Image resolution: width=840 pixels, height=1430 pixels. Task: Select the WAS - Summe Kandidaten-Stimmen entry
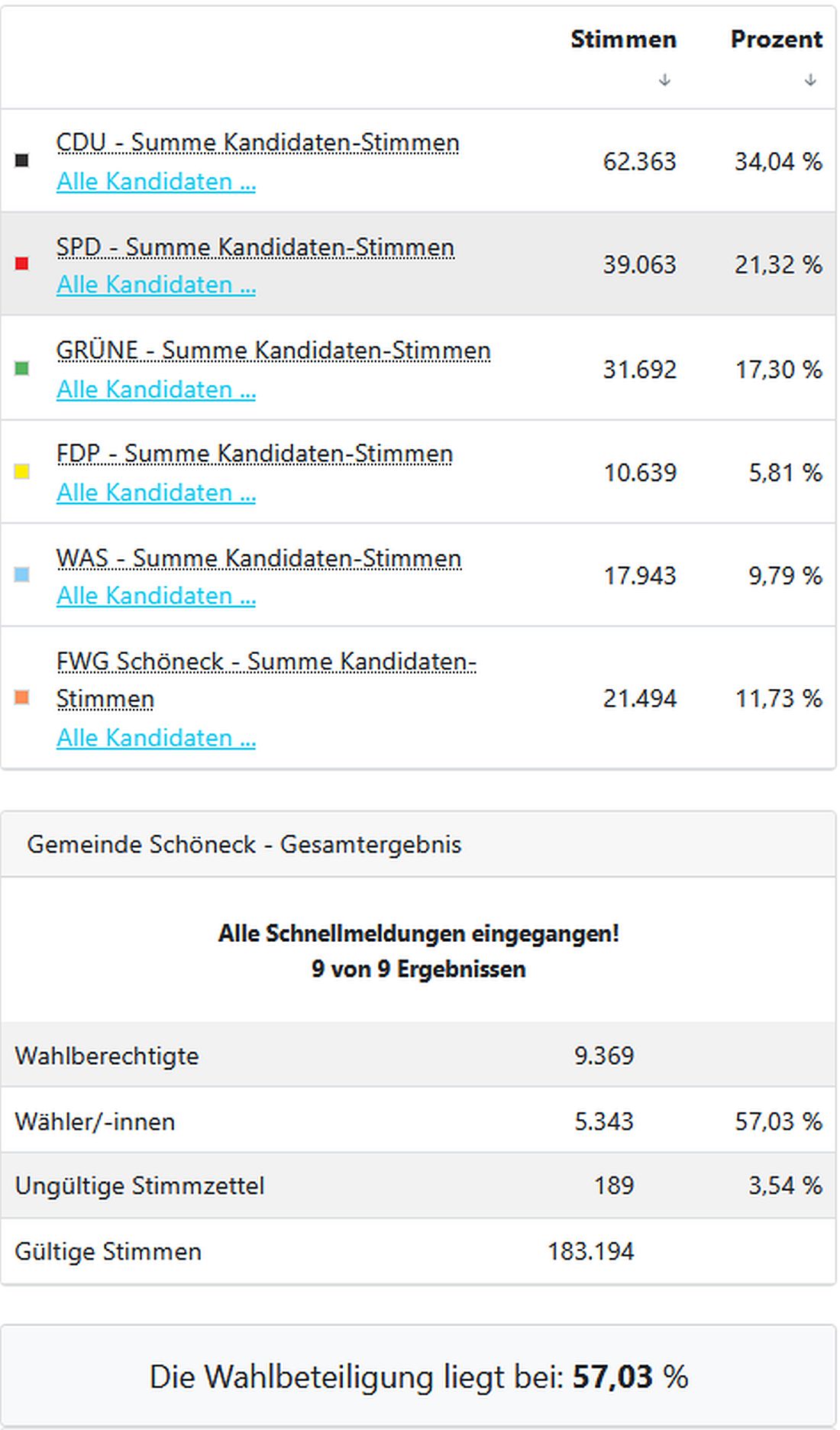(258, 558)
